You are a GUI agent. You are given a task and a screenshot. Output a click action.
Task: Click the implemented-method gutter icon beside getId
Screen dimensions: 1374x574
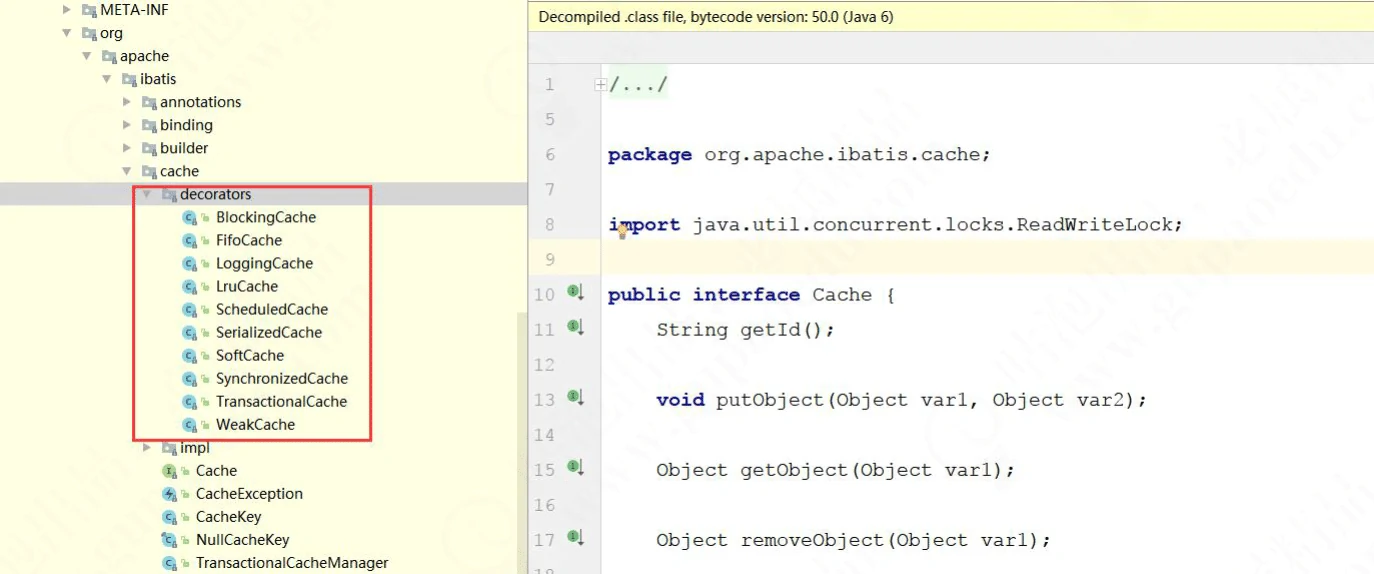[575, 327]
